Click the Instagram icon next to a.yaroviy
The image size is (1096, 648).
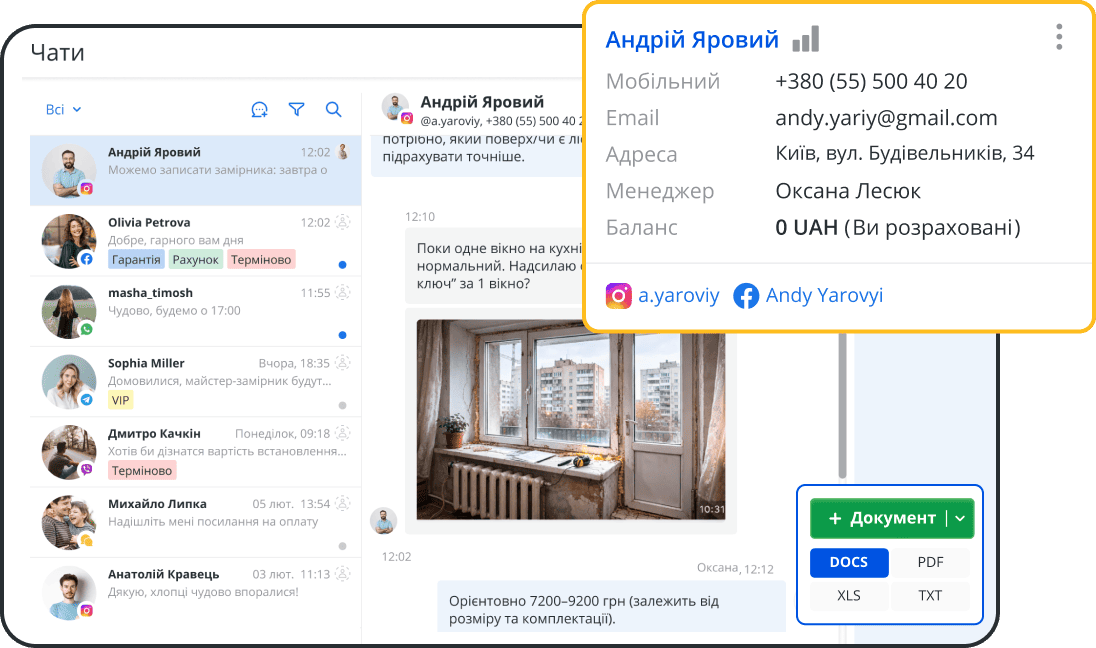(x=619, y=296)
